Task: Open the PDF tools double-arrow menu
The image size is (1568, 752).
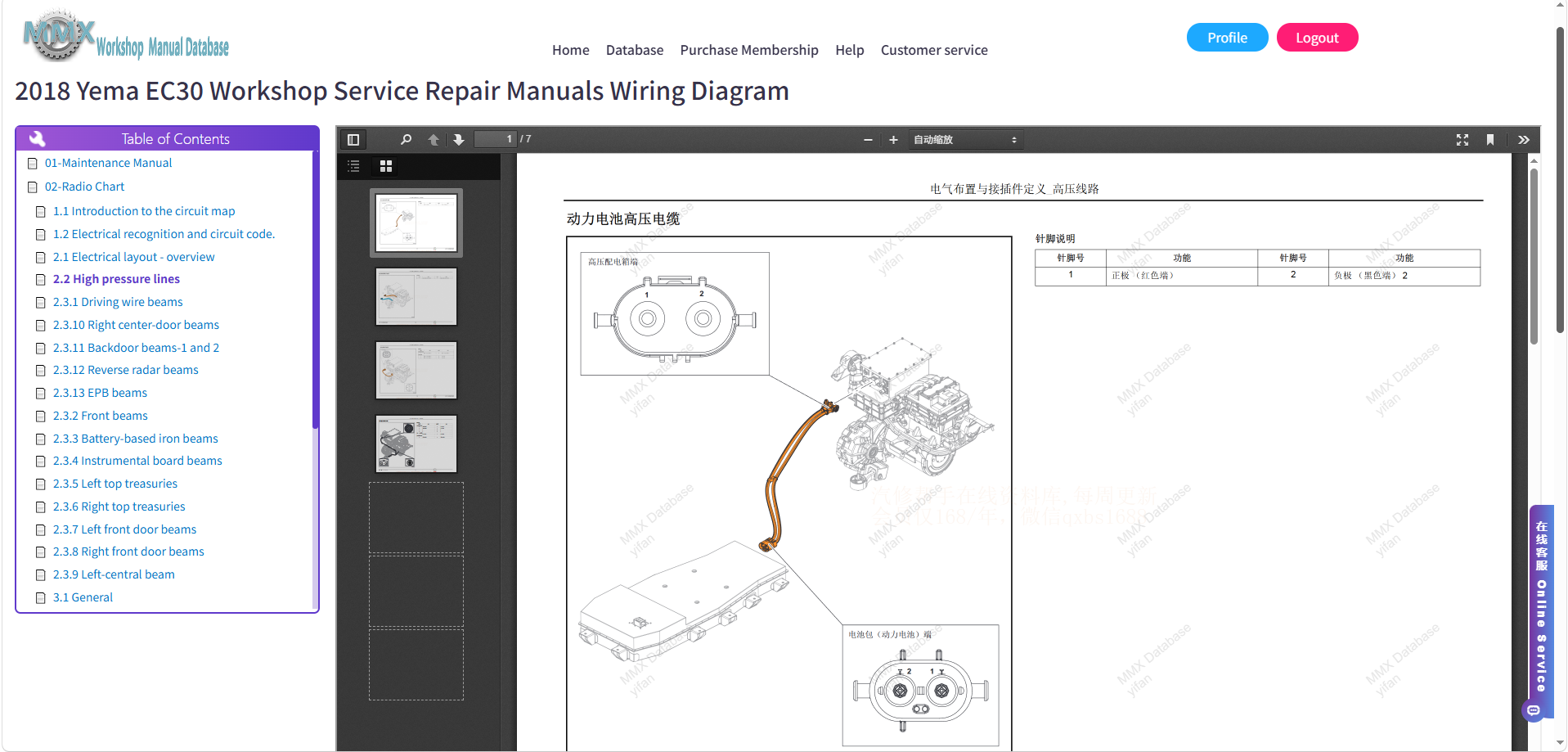Action: (1524, 140)
